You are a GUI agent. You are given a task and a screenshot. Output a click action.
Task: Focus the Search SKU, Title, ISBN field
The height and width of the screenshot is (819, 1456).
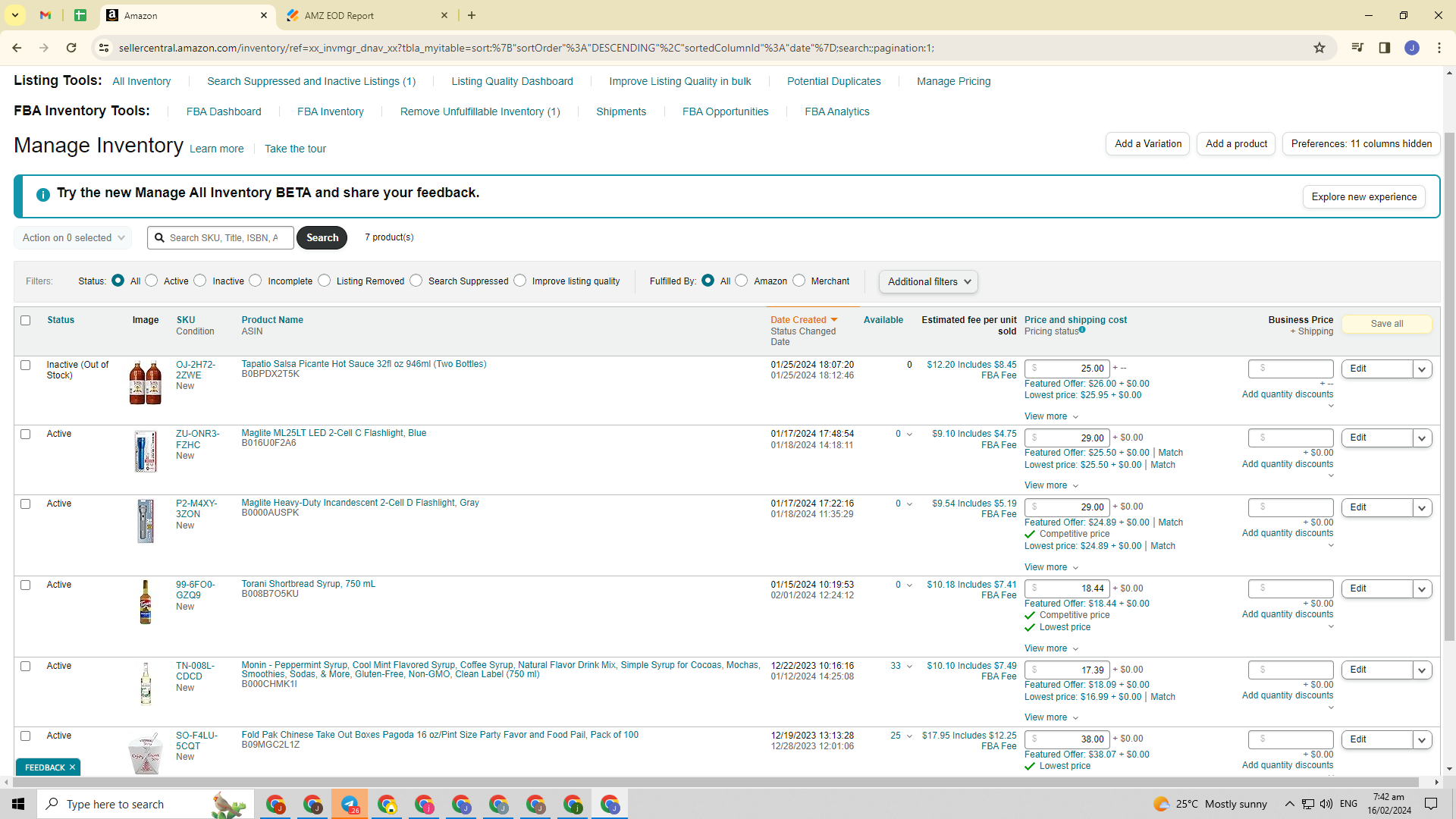click(x=221, y=238)
